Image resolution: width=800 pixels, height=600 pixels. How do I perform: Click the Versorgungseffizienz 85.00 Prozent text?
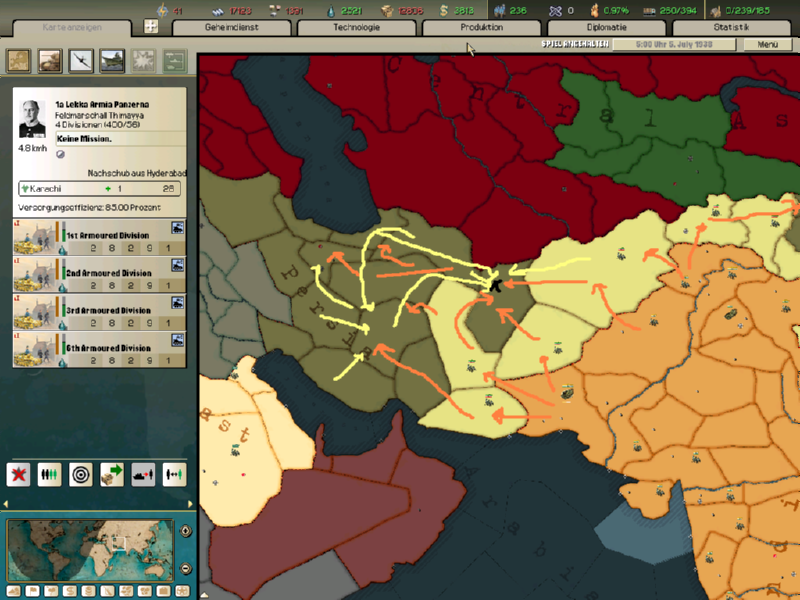pos(89,208)
